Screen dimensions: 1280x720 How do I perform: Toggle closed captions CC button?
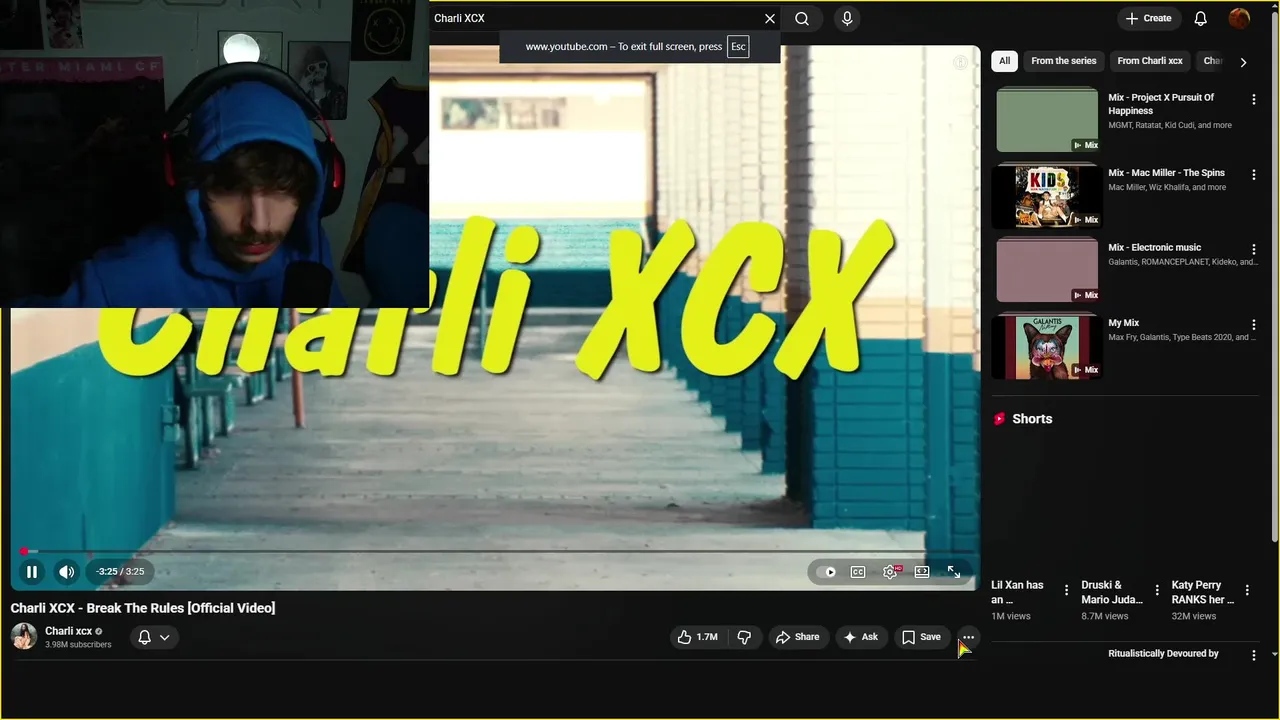coord(858,572)
